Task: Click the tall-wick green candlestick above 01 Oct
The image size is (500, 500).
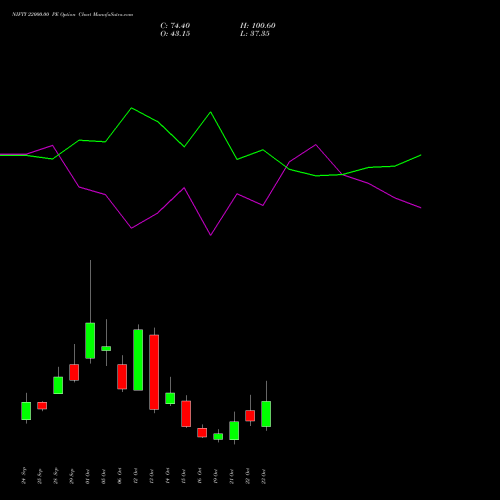Action: click(90, 341)
